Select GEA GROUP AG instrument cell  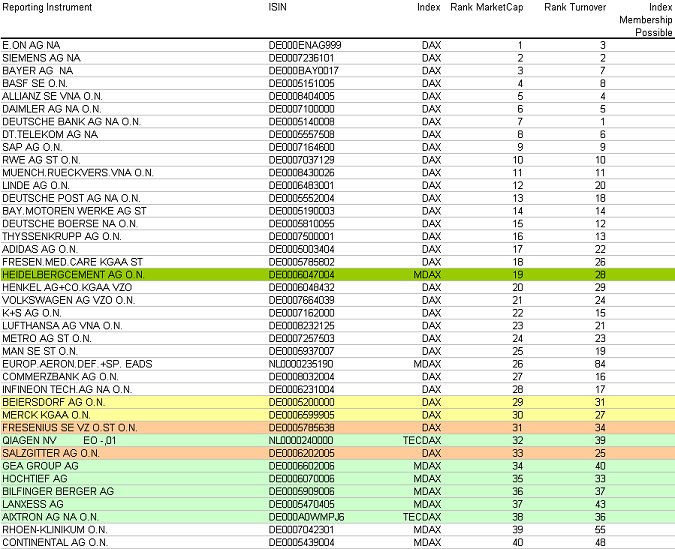click(40, 466)
